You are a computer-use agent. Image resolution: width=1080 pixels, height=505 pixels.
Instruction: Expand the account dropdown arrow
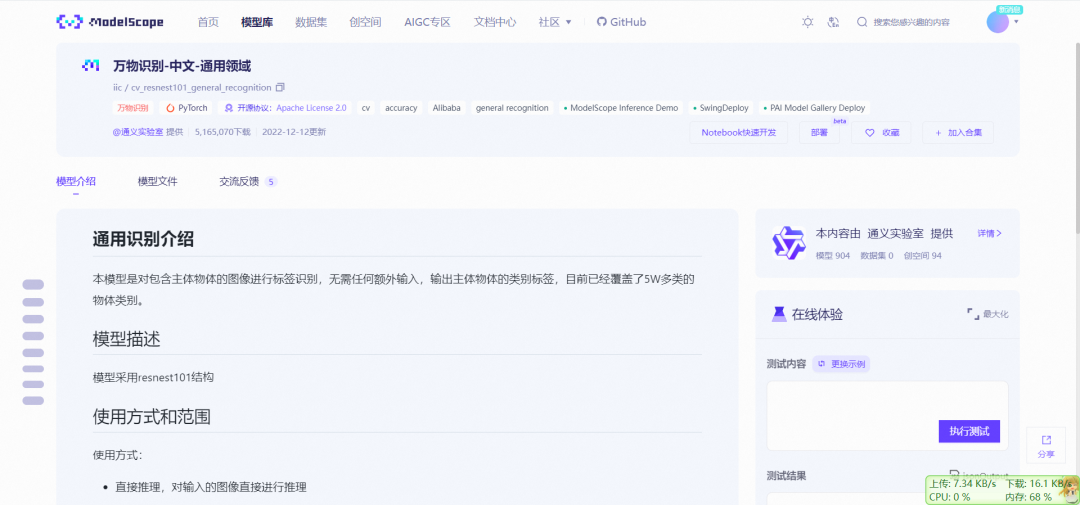(x=1016, y=22)
